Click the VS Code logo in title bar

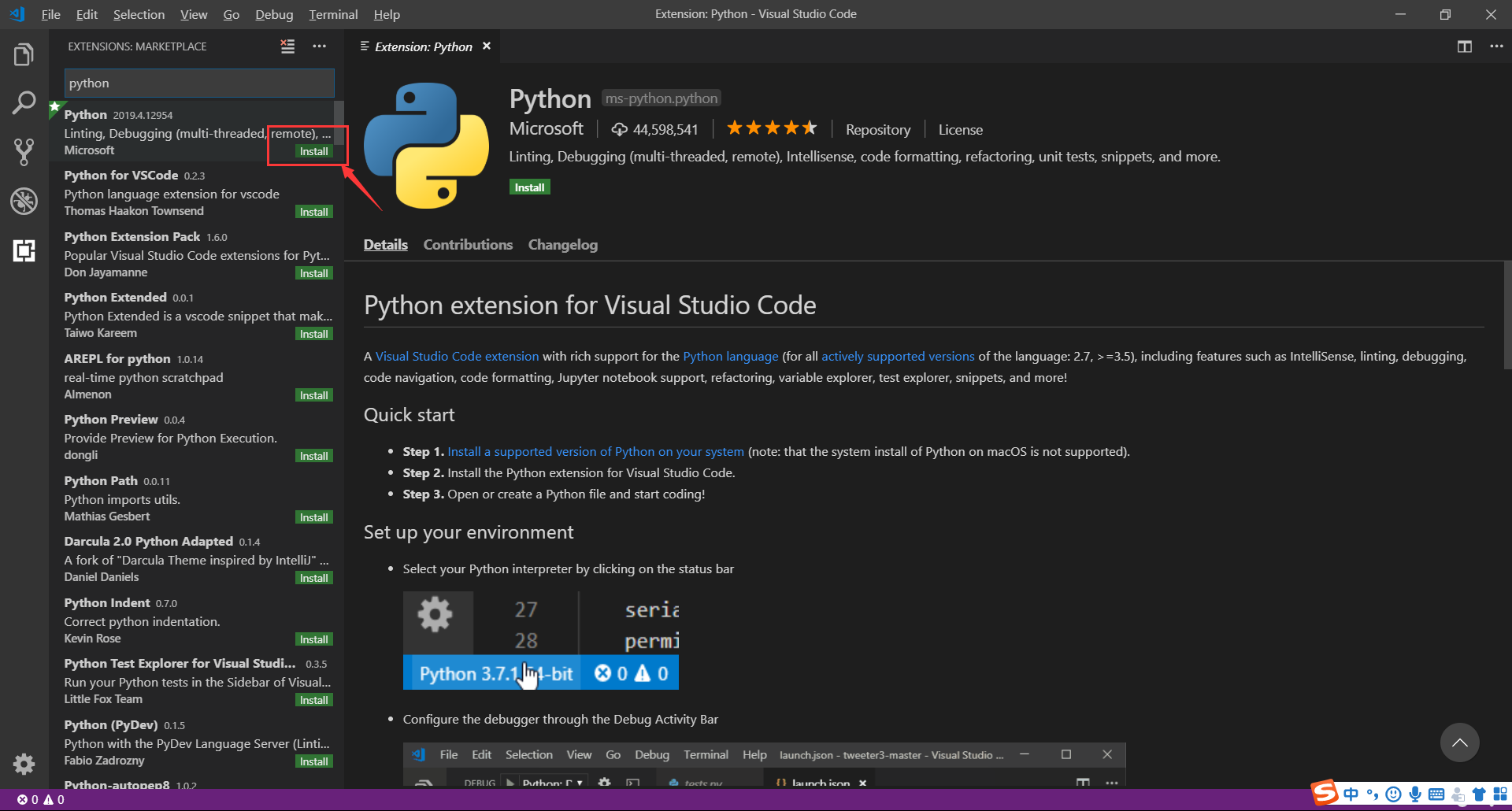tap(17, 14)
